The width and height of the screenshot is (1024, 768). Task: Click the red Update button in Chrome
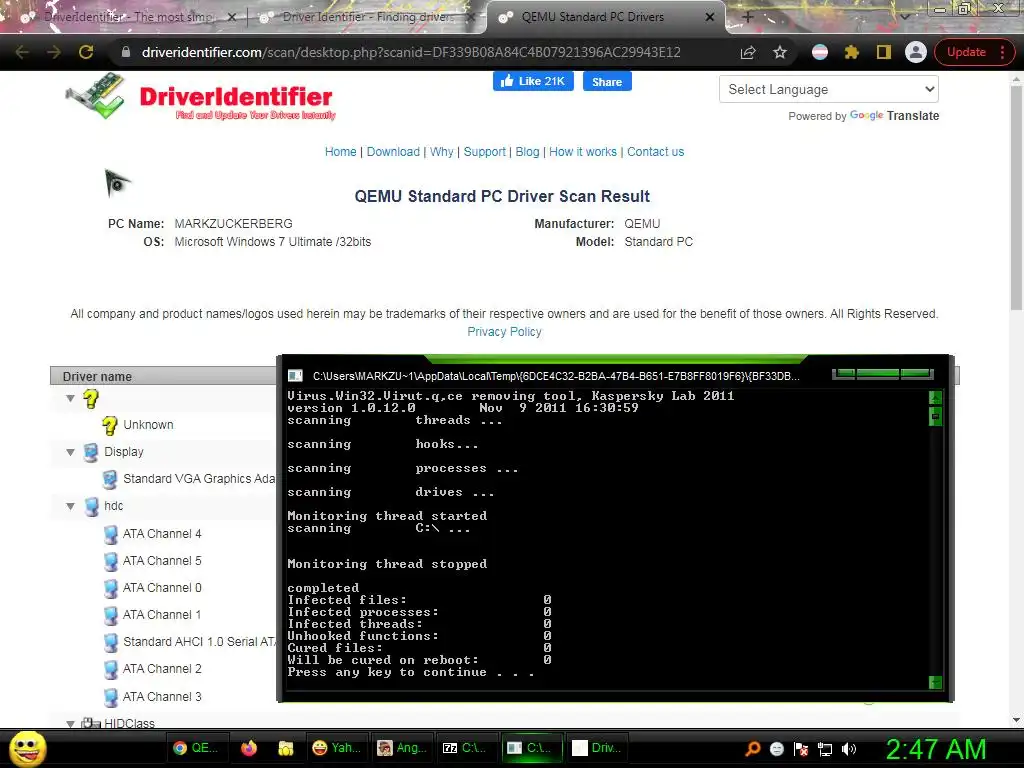point(966,52)
